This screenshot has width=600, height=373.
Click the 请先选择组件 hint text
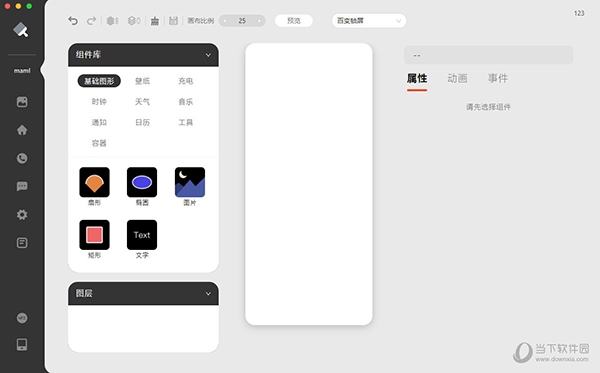click(x=488, y=107)
